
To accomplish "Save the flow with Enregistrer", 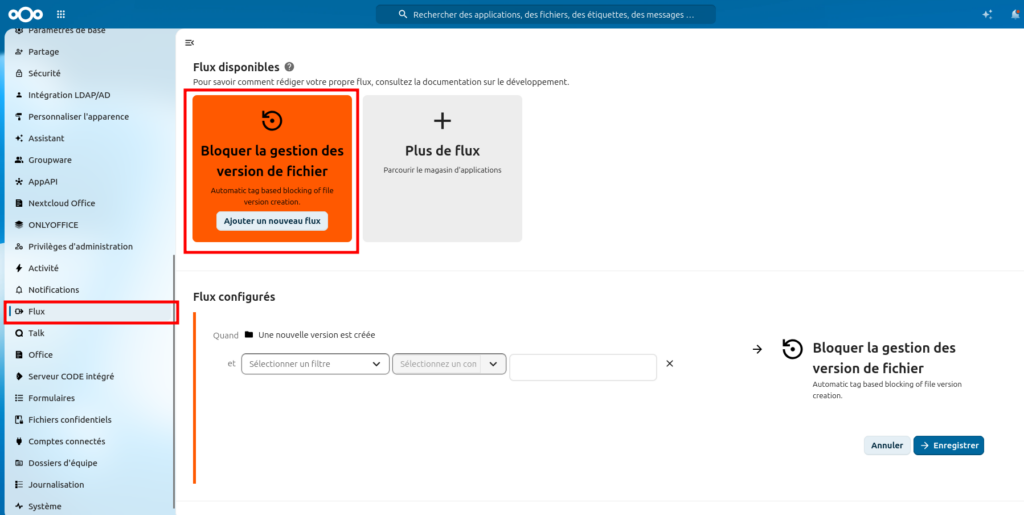I will [948, 445].
